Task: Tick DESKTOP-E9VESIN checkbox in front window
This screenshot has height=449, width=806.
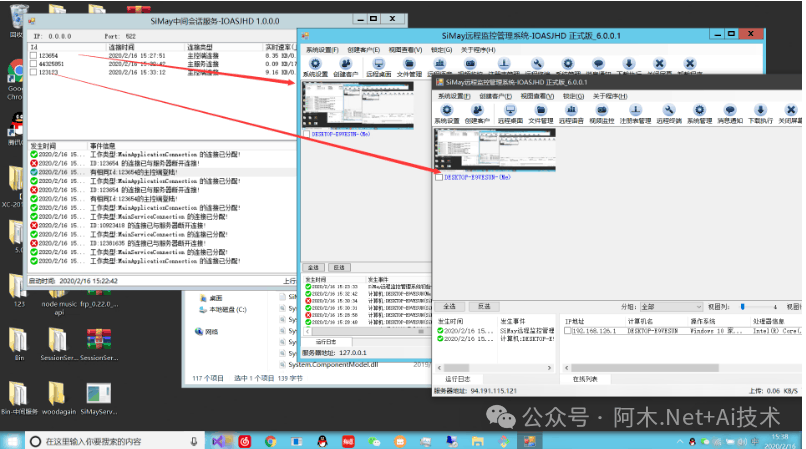Action: coord(439,177)
